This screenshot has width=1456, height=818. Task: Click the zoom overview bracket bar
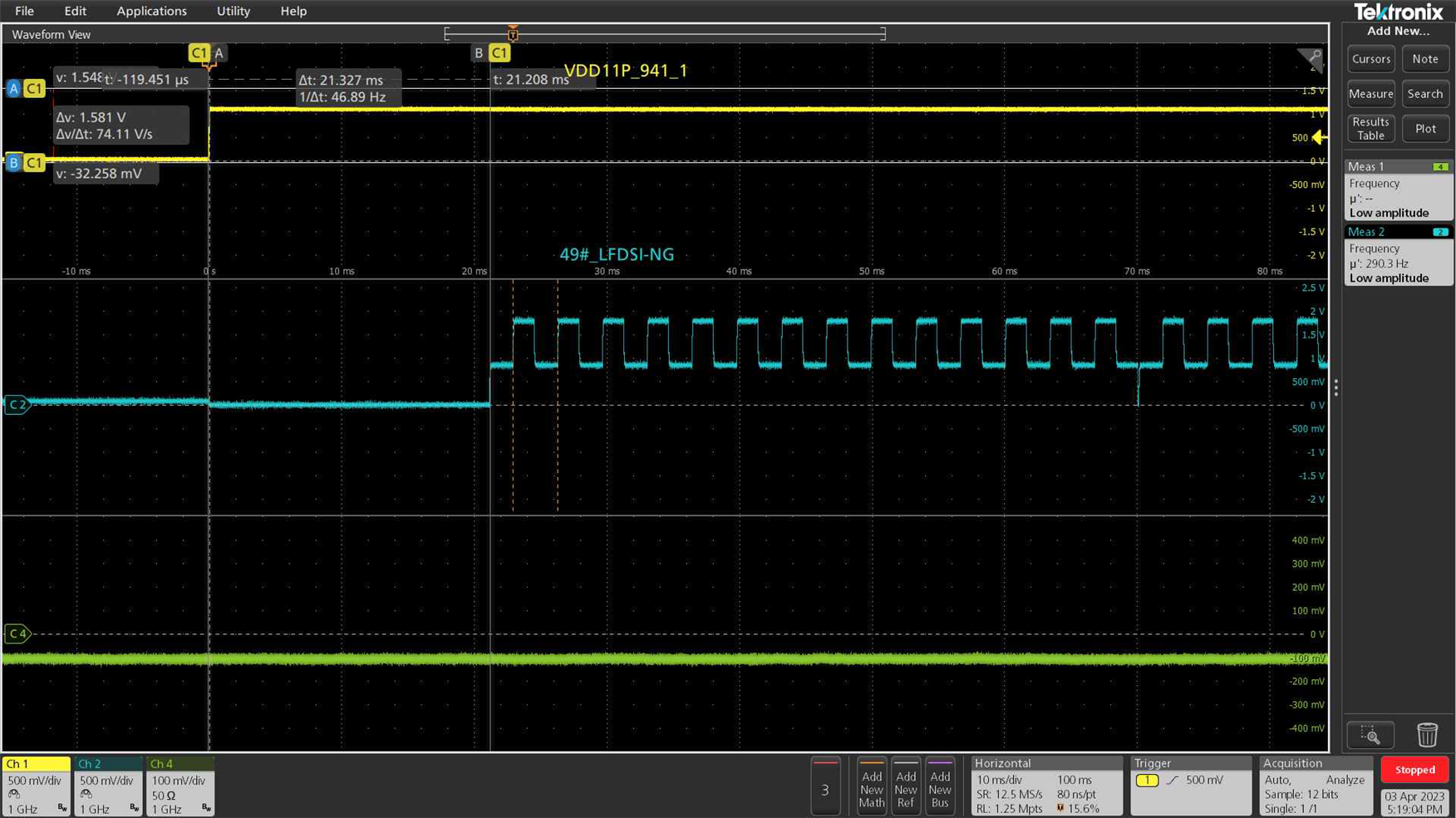click(x=665, y=34)
